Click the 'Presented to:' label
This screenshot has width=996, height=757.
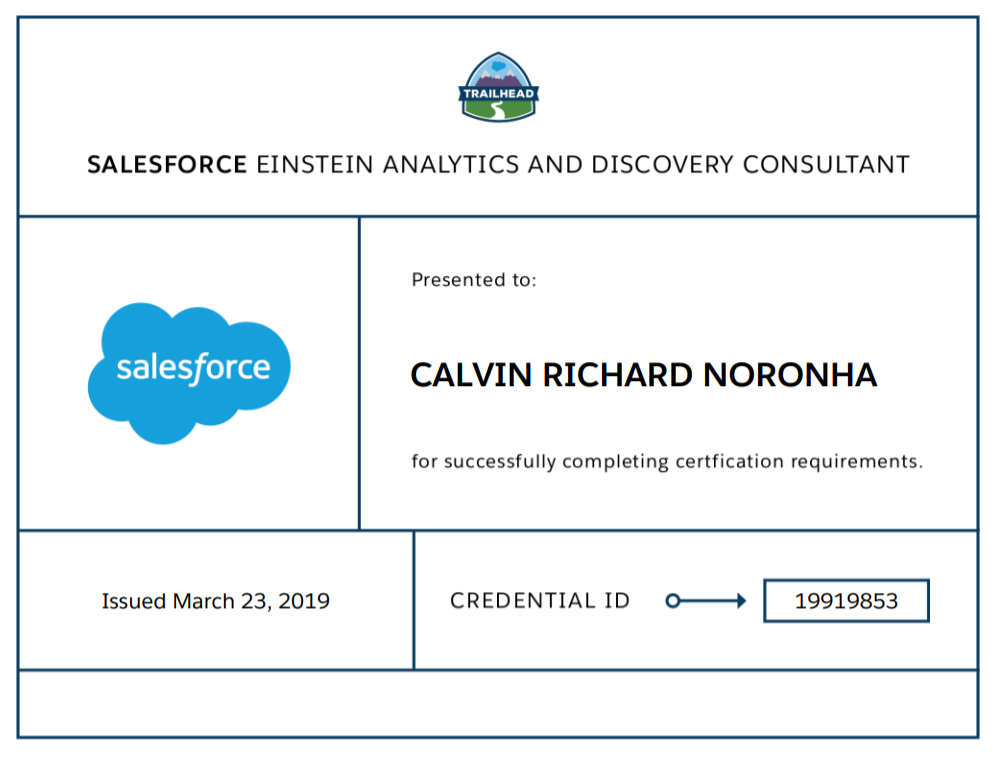click(x=474, y=280)
